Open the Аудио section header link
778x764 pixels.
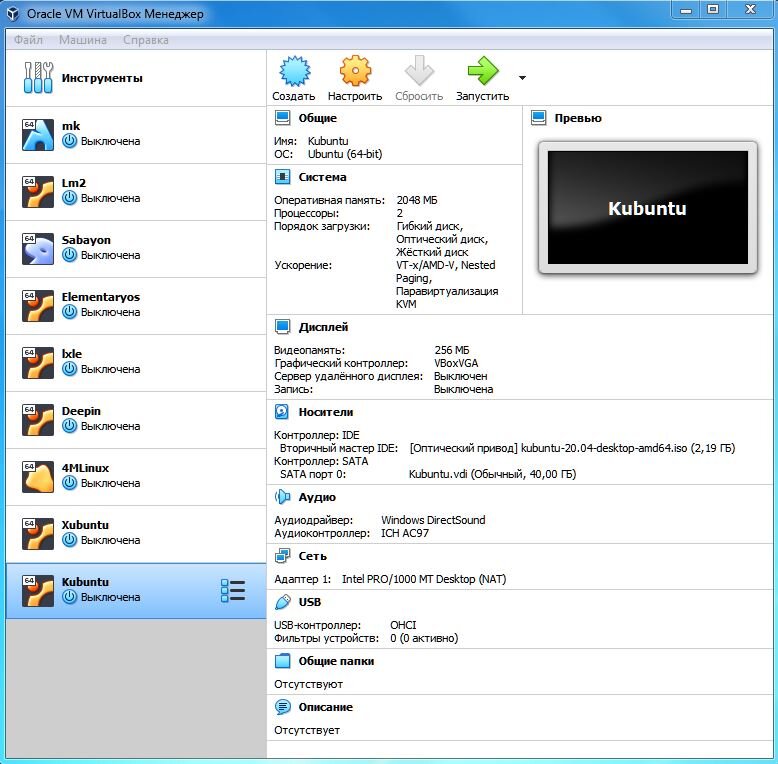coord(317,497)
